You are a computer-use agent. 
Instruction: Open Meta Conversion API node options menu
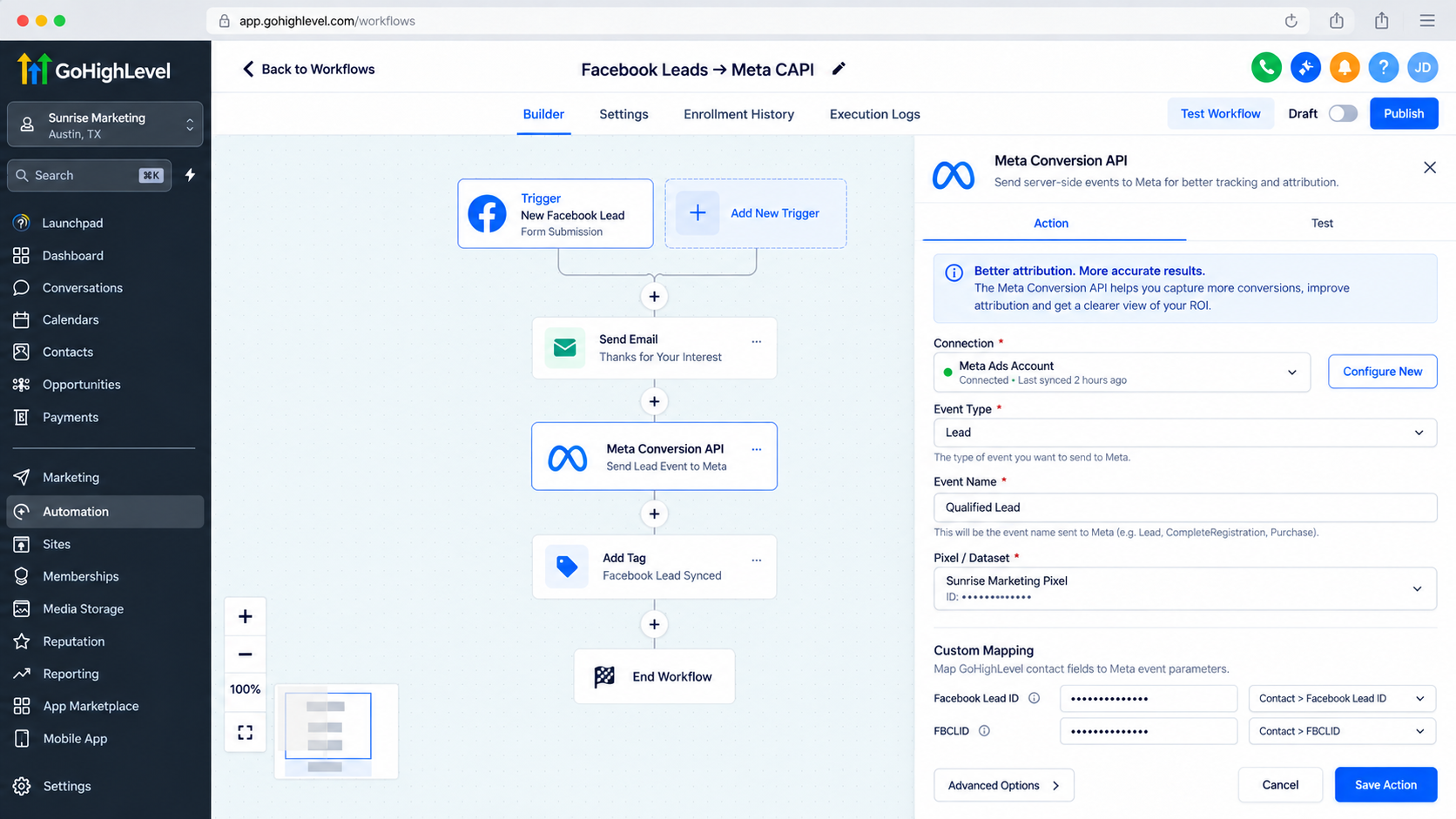757,449
